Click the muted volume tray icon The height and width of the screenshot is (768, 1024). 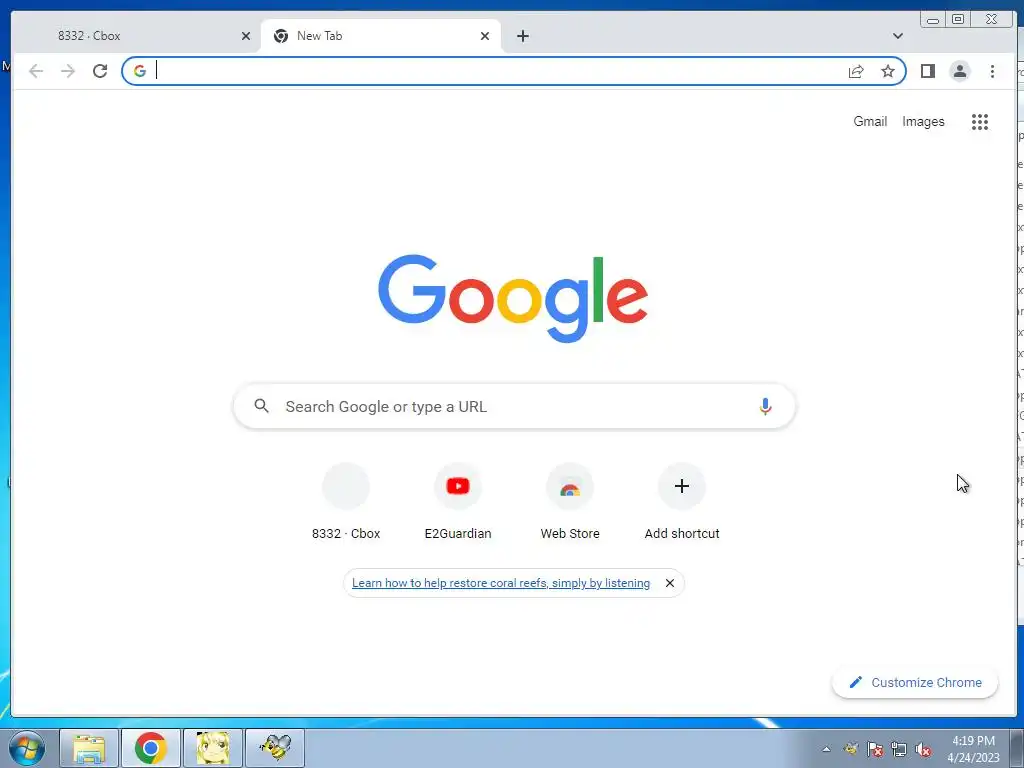point(923,749)
